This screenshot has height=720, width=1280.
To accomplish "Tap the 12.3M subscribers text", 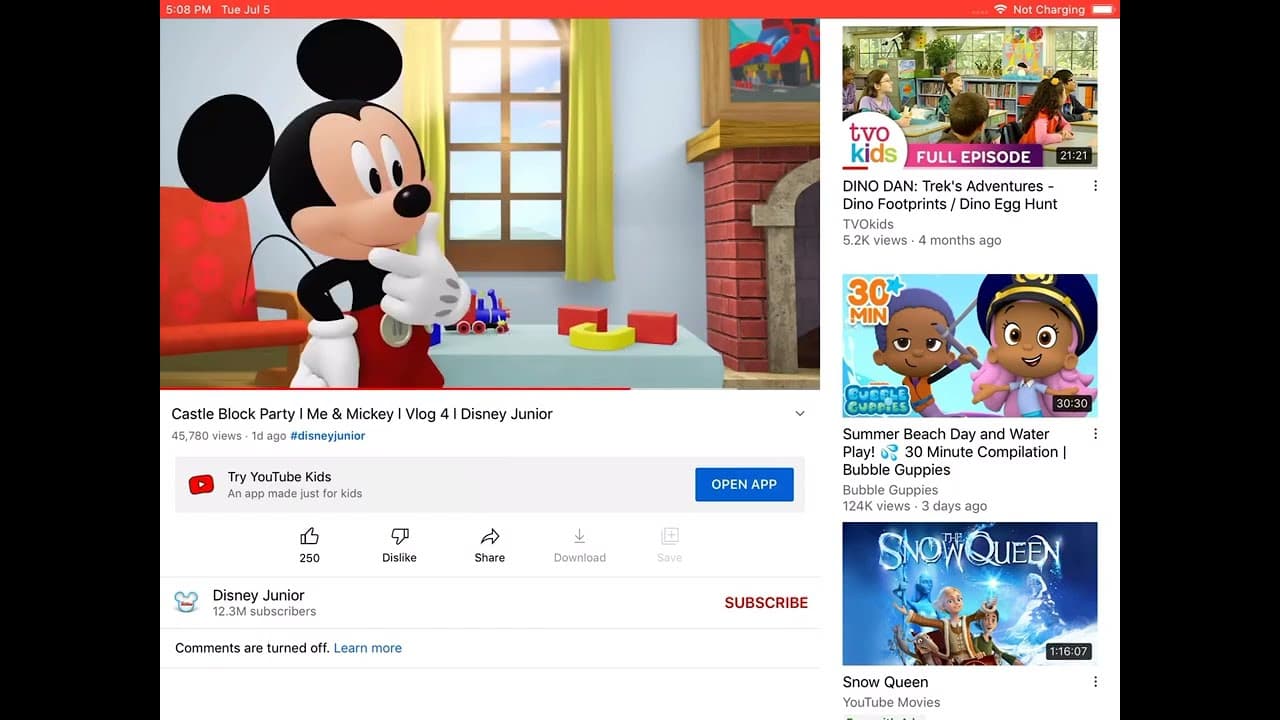I will (x=264, y=611).
